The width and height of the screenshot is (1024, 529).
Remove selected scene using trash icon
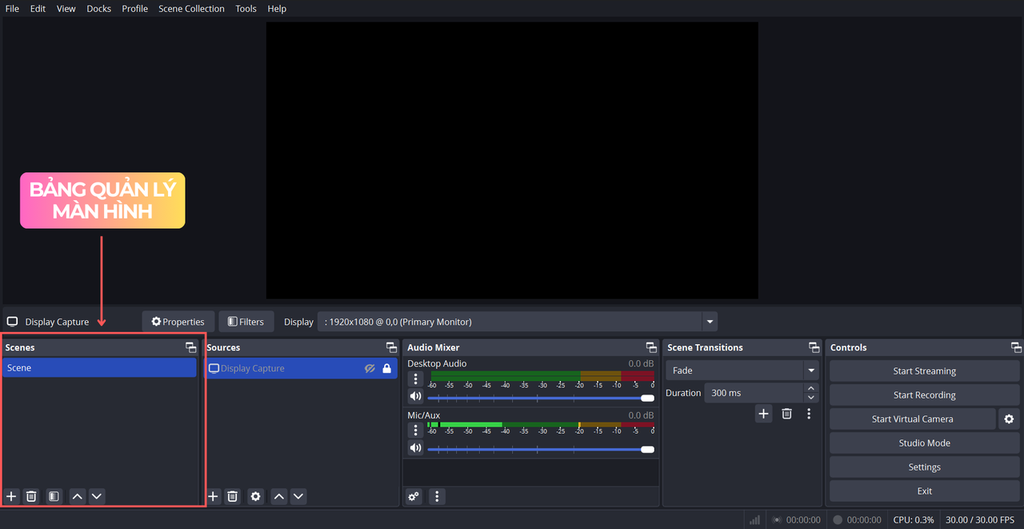click(x=31, y=496)
